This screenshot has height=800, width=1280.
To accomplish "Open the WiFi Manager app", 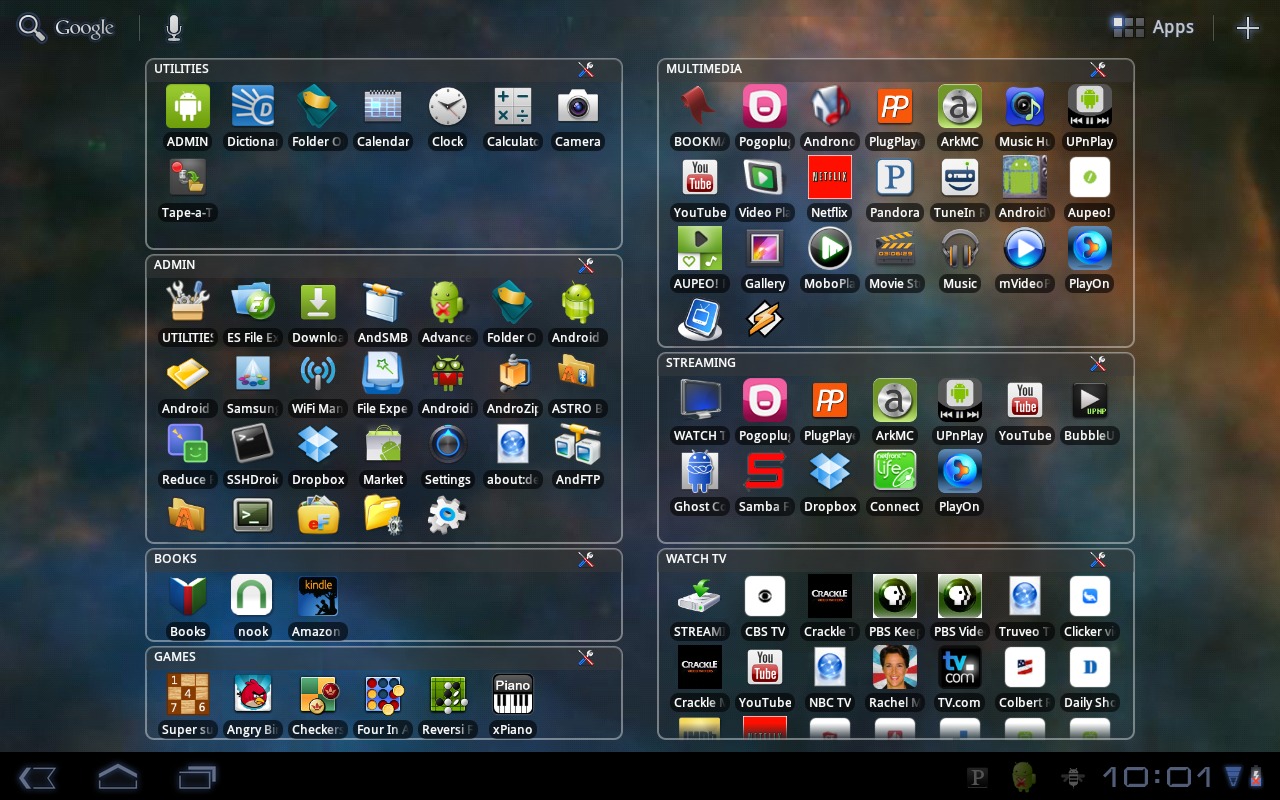I will click(318, 384).
